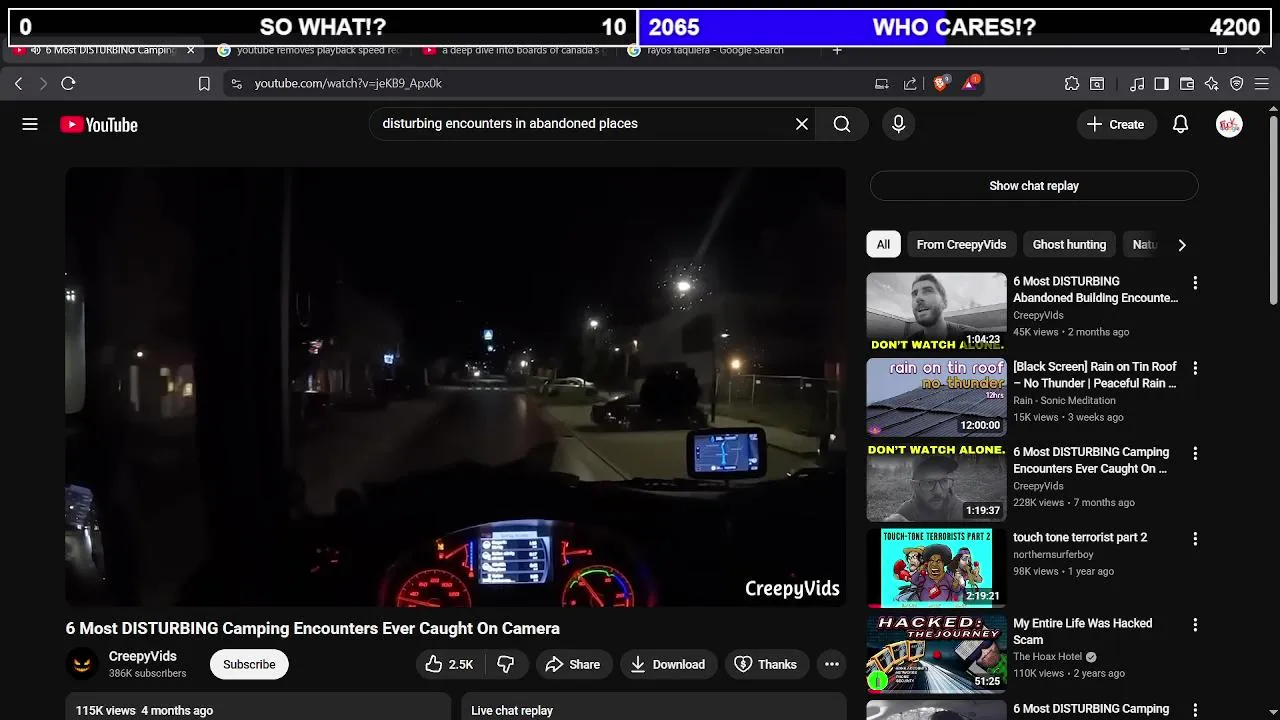Go to the YouTube home logo

pyautogui.click(x=98, y=125)
